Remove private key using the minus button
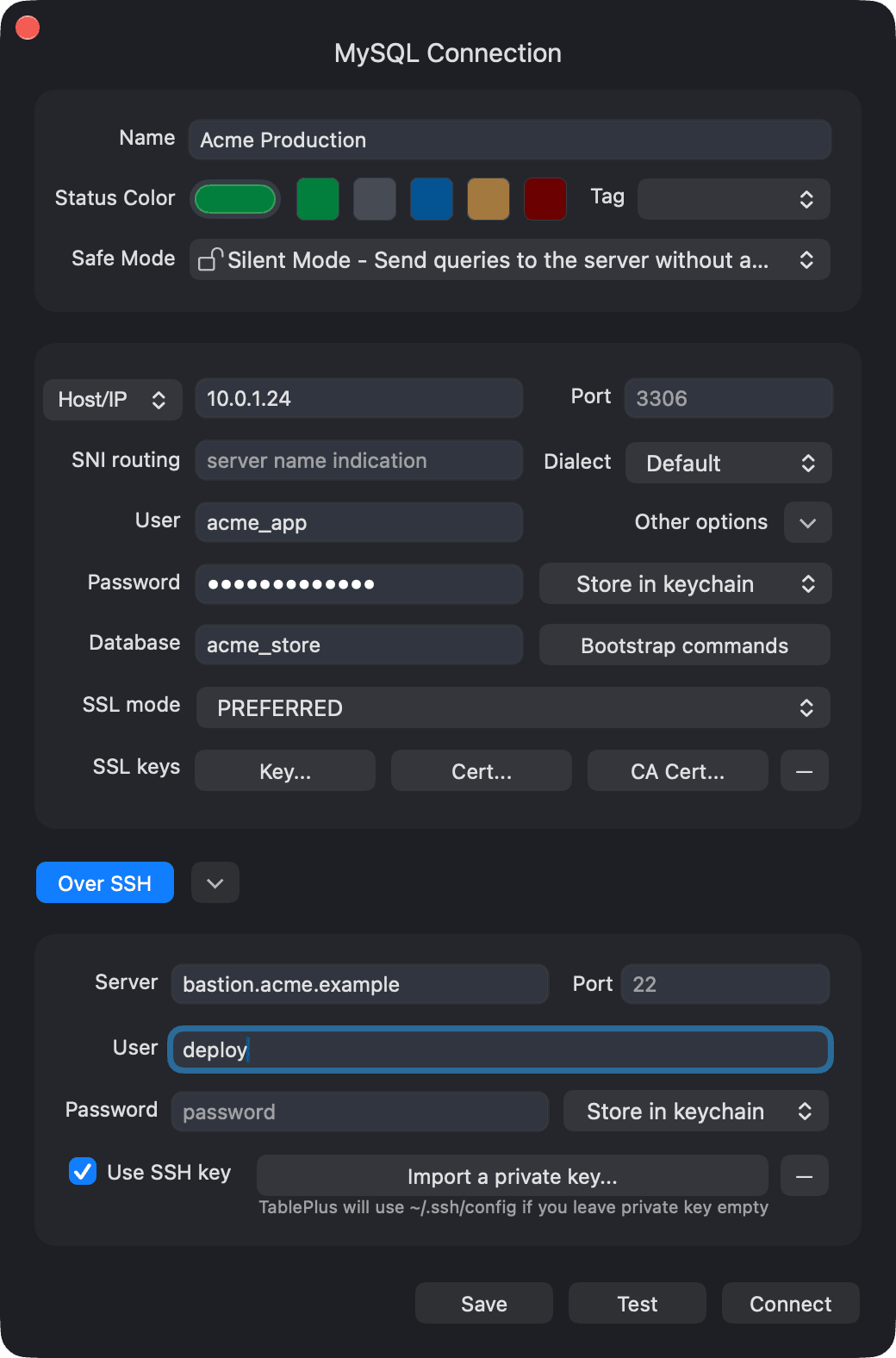Screen dimensions: 896x1358 tap(805, 1175)
